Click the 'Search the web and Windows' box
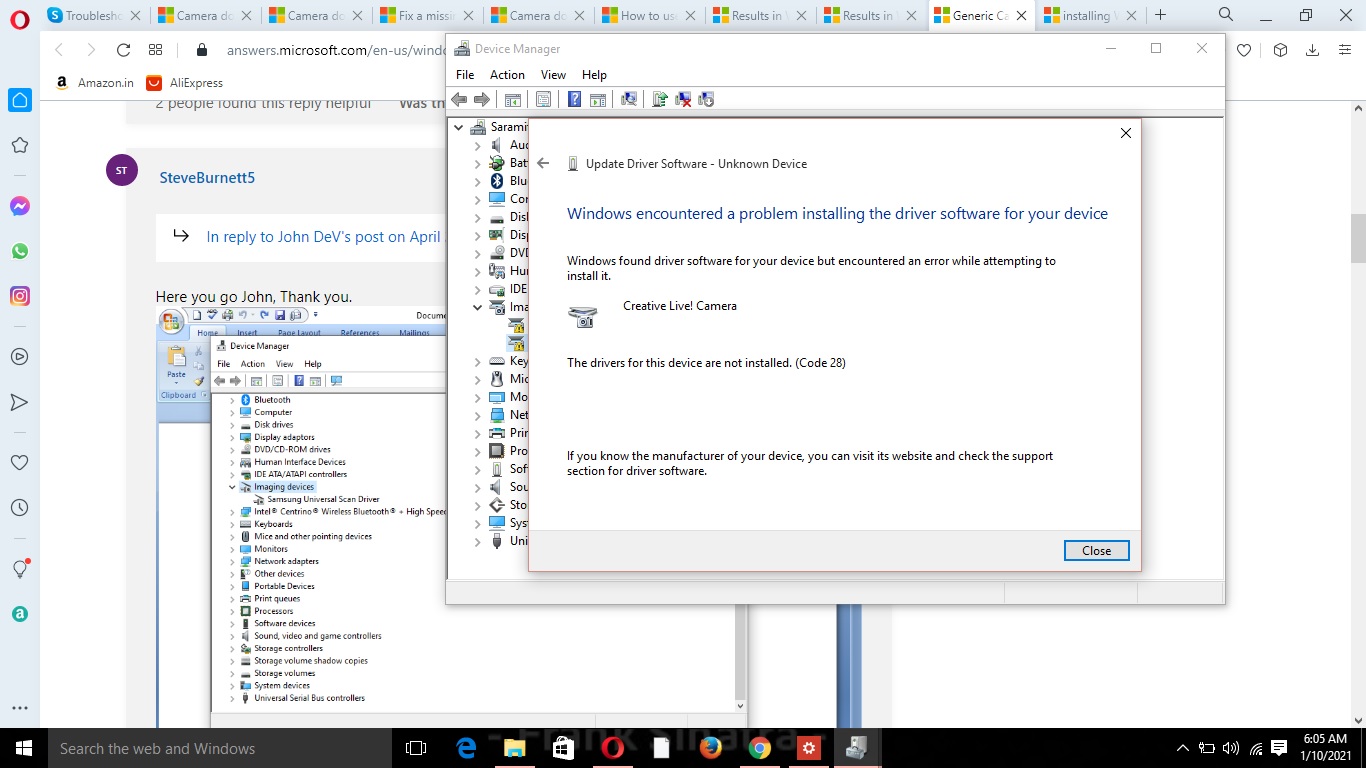 pos(219,748)
